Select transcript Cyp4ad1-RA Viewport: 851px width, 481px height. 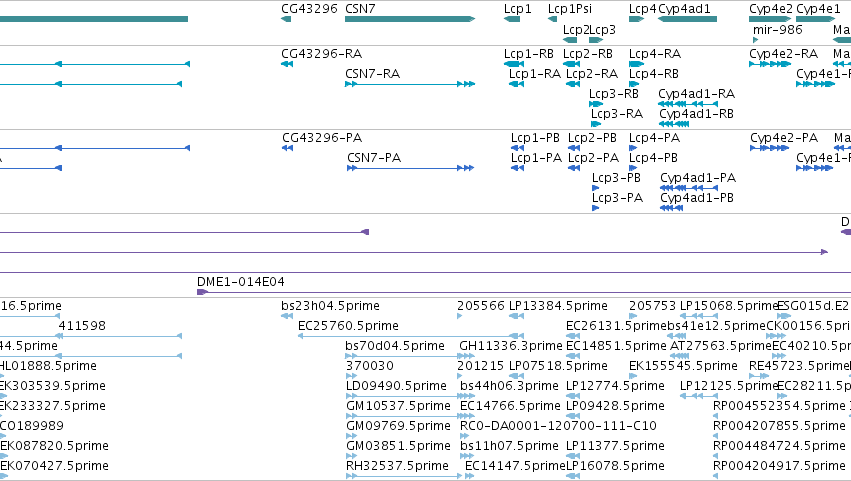pos(696,94)
